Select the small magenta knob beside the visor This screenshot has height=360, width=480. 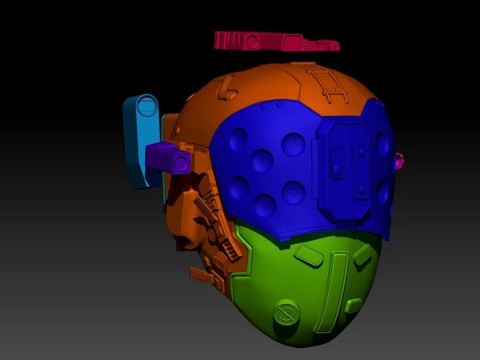400,161
